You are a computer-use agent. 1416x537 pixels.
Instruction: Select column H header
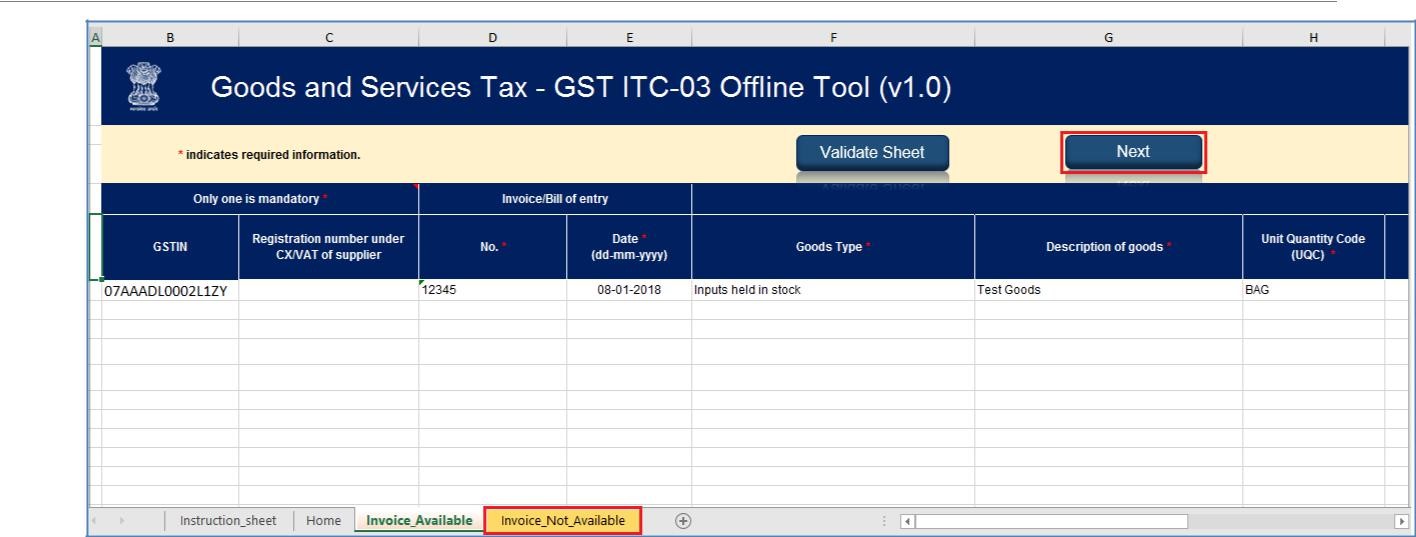[x=1313, y=37]
